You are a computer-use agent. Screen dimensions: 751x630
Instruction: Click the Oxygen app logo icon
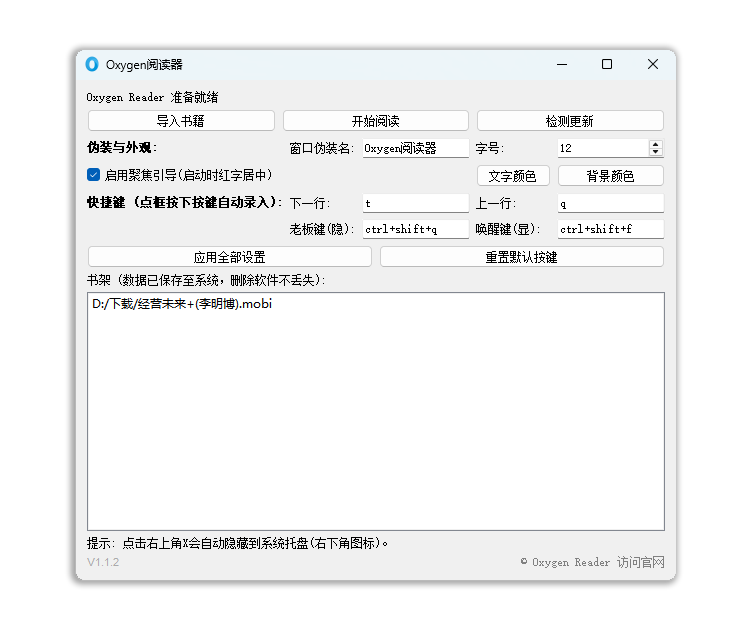(92, 64)
